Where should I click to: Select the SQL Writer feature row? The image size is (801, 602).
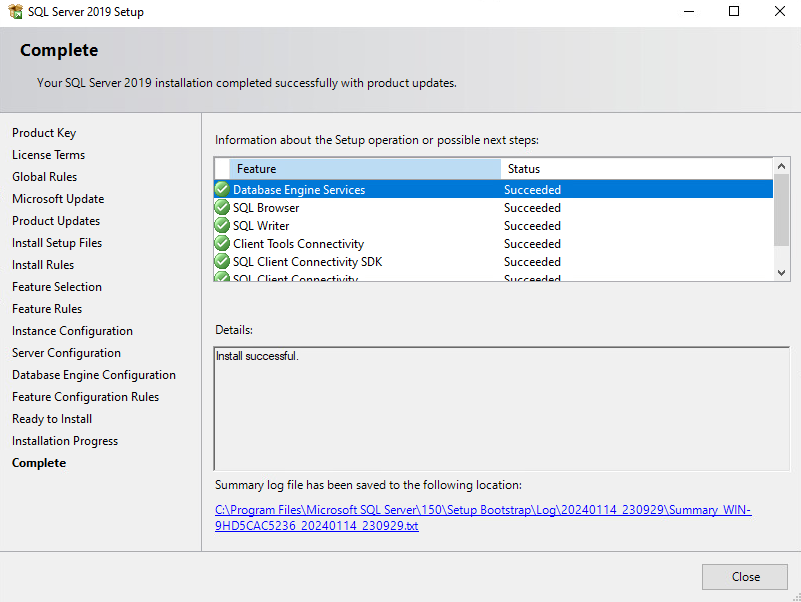click(x=493, y=225)
